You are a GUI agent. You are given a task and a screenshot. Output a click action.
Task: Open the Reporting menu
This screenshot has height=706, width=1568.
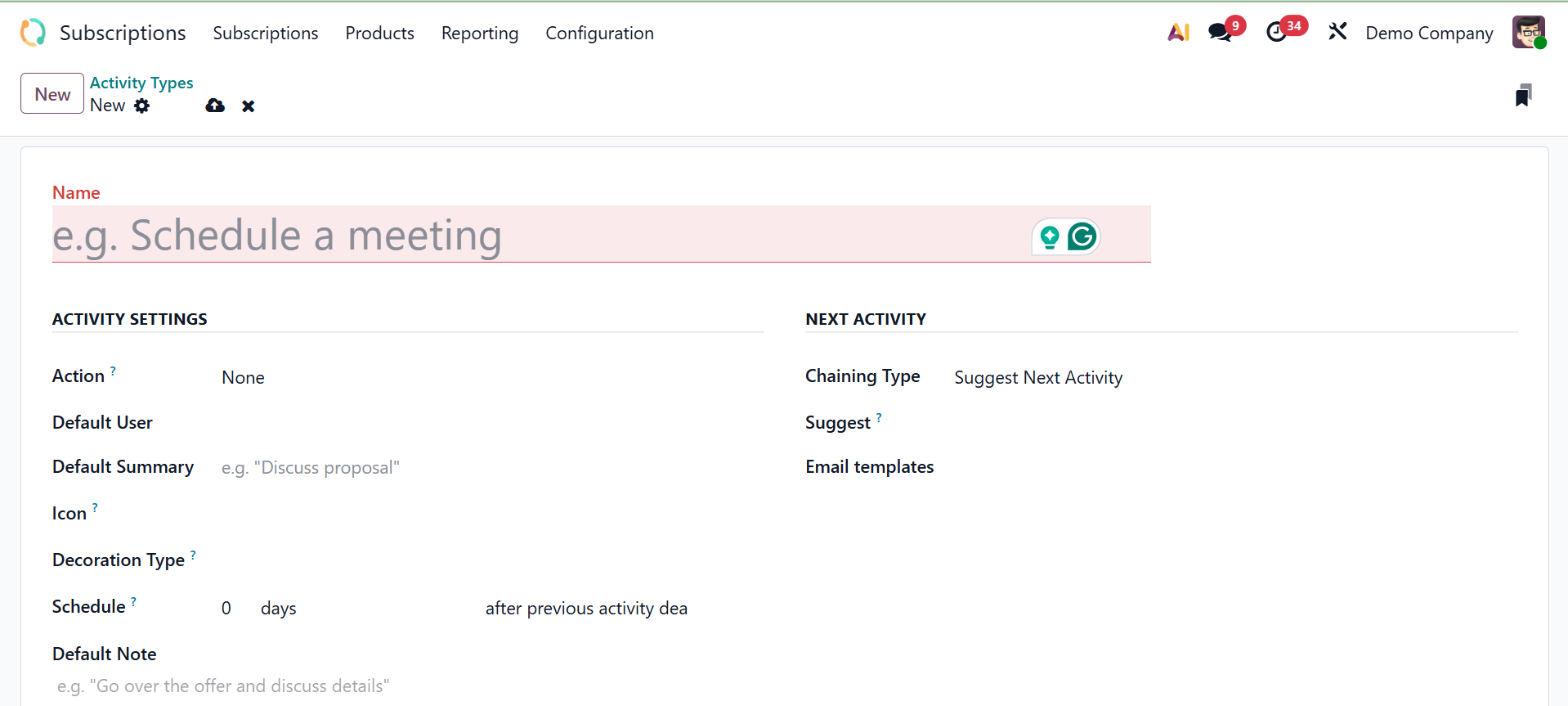[x=480, y=34]
